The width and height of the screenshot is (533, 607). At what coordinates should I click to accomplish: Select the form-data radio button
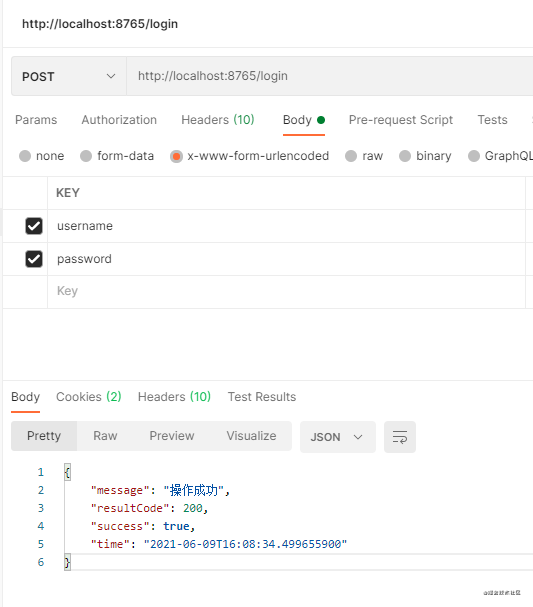click(x=86, y=156)
